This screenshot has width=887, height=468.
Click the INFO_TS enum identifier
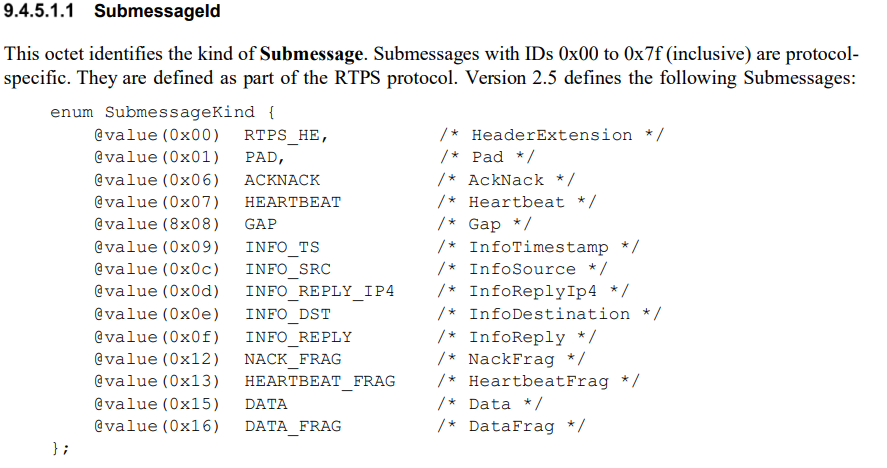click(x=281, y=247)
